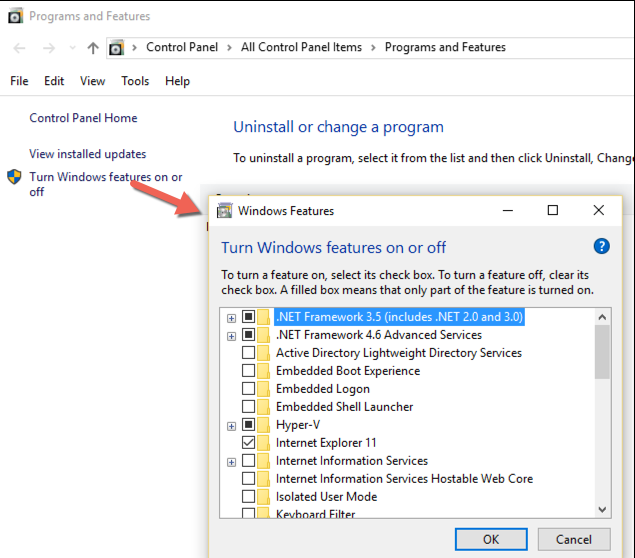The image size is (635, 558).
Task: Click folder icon of Internet Information Services
Action: (264, 460)
